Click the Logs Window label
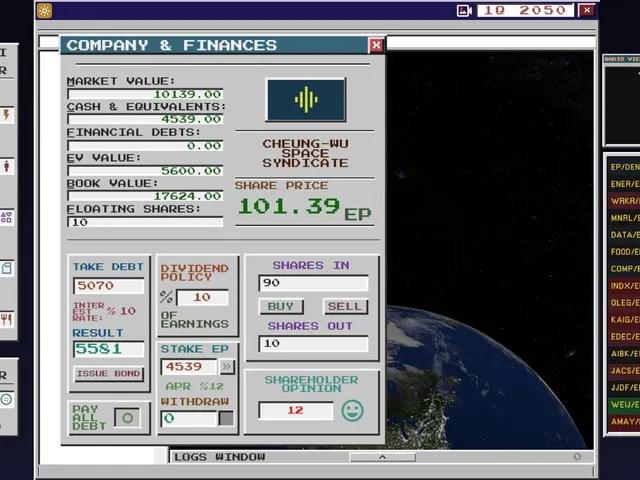Viewport: 640px width, 480px height. pyautogui.click(x=220, y=457)
